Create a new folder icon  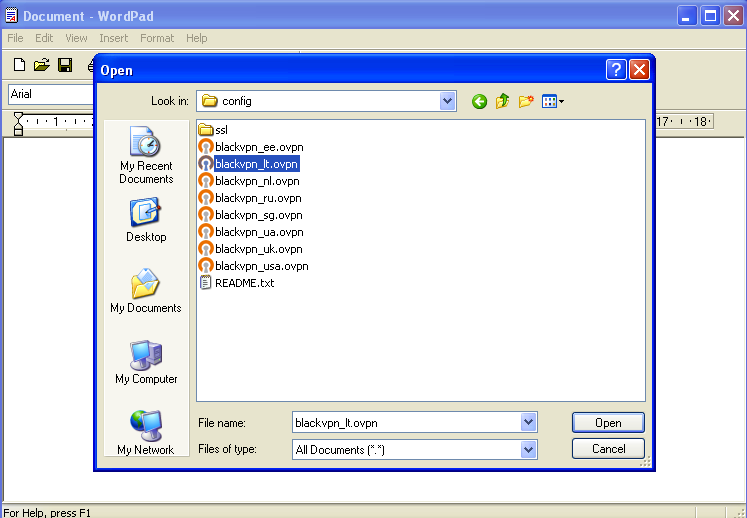[x=526, y=101]
